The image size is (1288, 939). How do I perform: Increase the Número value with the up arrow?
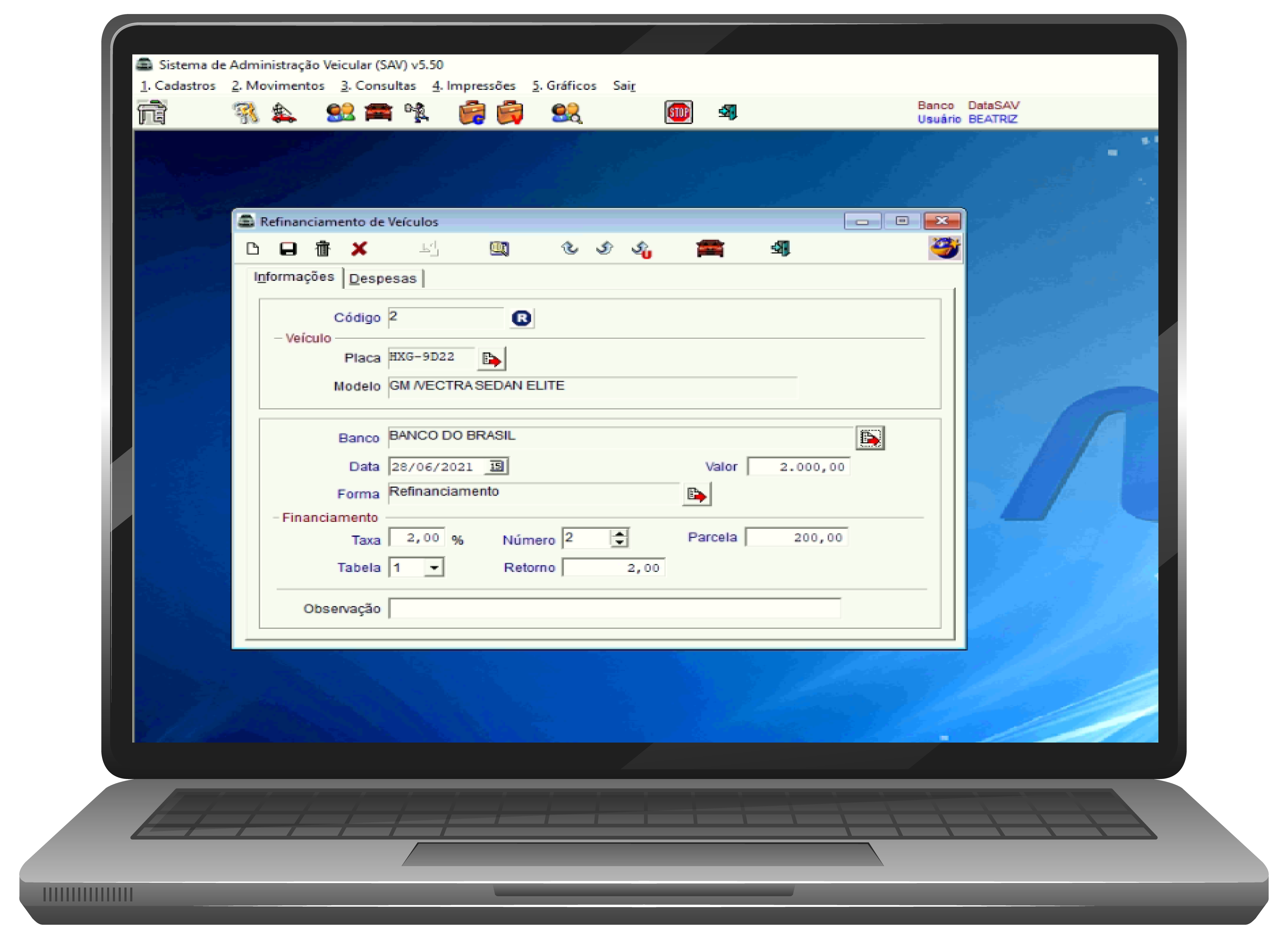(620, 534)
